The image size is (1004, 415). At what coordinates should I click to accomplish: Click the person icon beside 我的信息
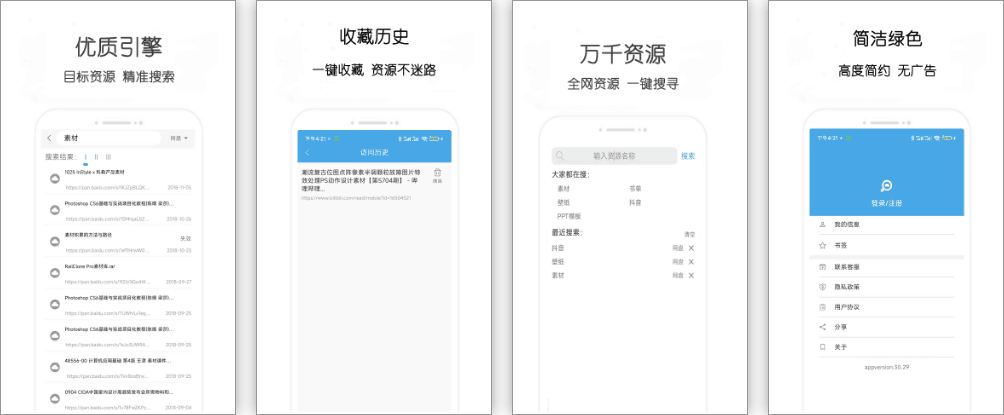[823, 224]
